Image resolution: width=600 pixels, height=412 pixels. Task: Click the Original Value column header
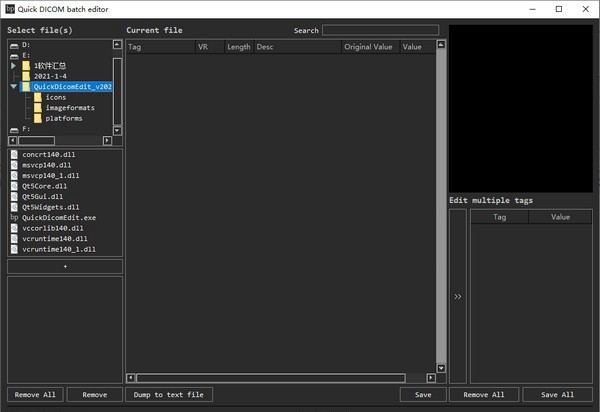tap(370, 47)
